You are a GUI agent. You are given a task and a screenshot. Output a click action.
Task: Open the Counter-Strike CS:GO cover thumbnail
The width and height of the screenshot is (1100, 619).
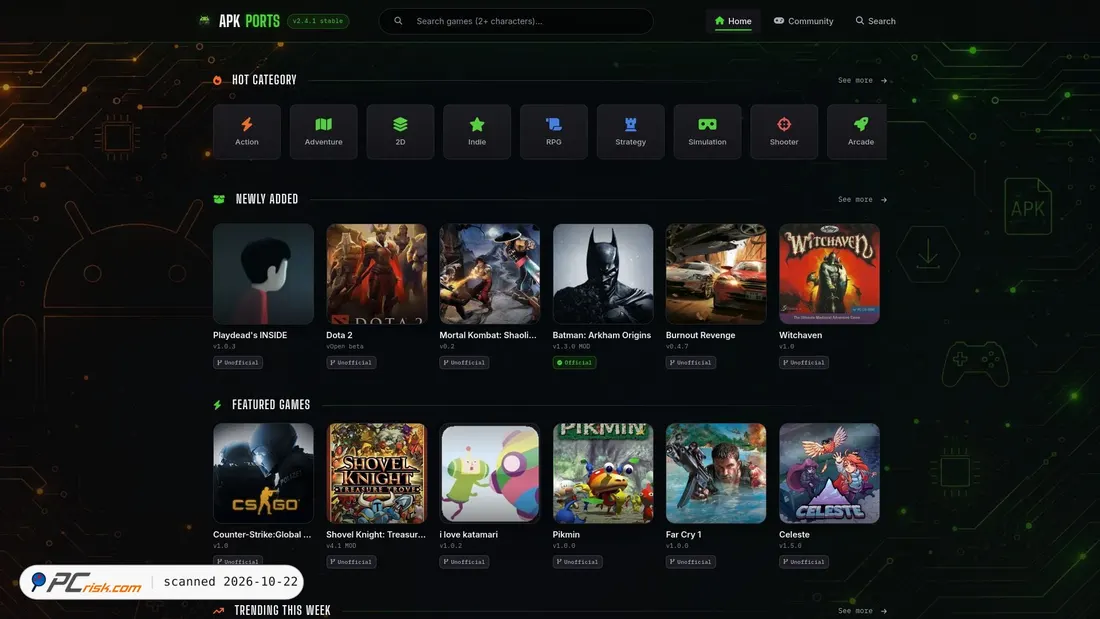(x=263, y=473)
